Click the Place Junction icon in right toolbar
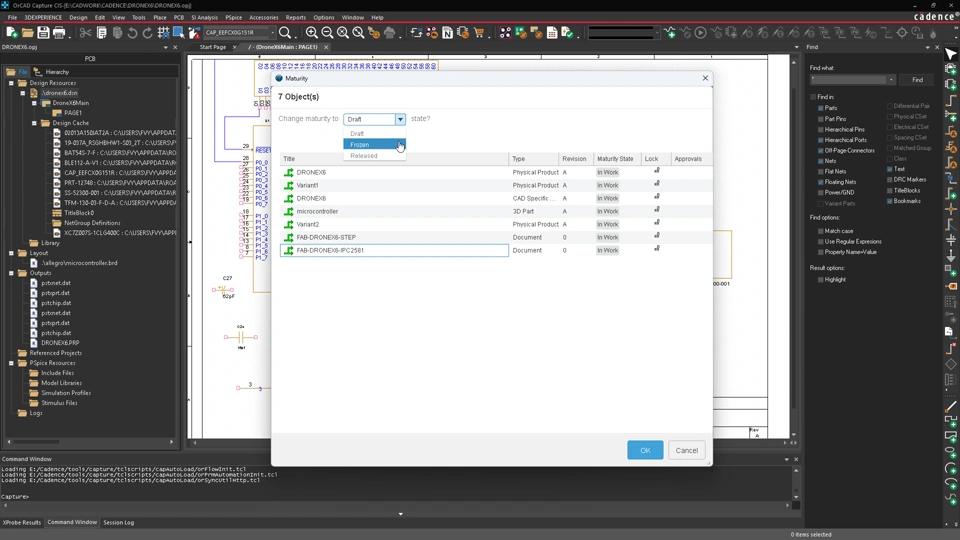960x540 pixels. pyautogui.click(x=951, y=209)
